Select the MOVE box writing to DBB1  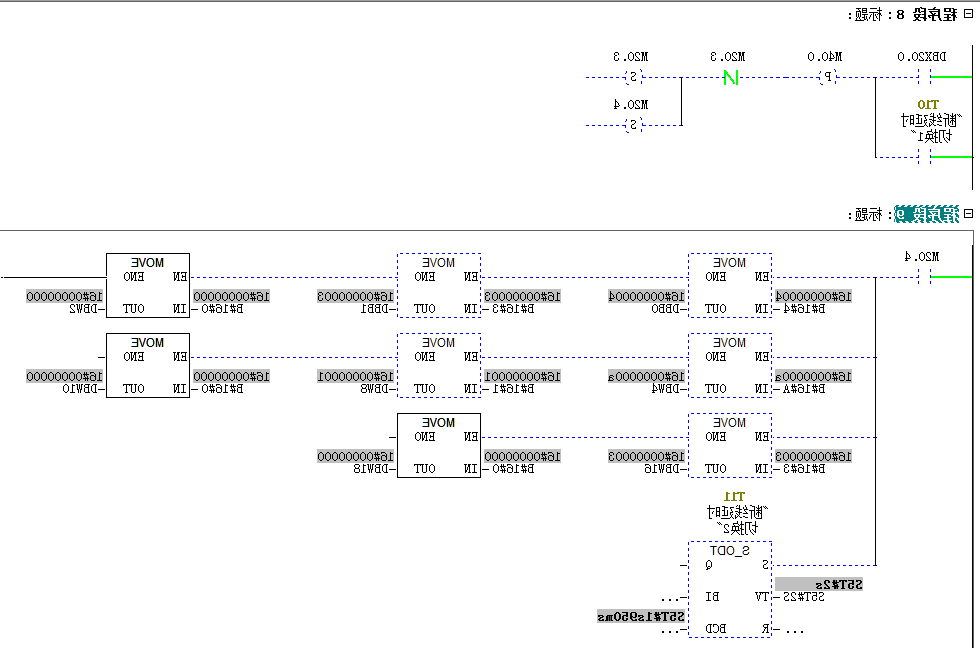coord(439,286)
